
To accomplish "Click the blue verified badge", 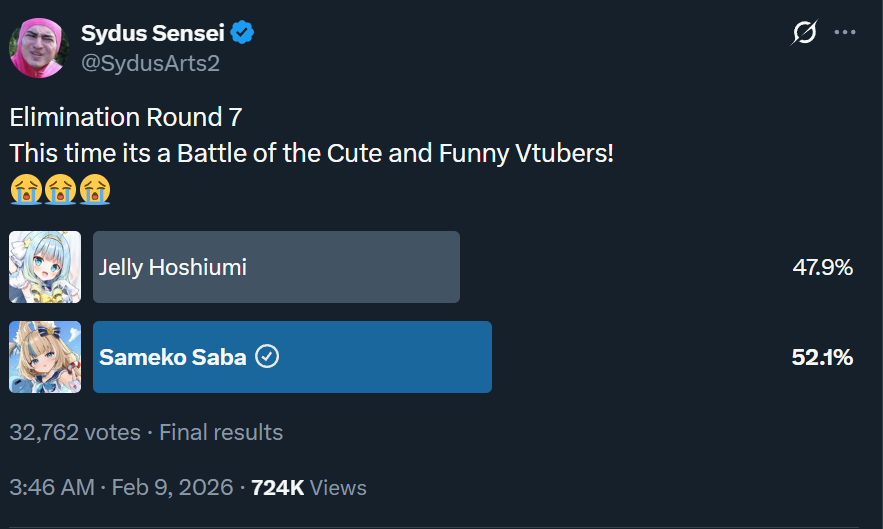I will [x=242, y=33].
